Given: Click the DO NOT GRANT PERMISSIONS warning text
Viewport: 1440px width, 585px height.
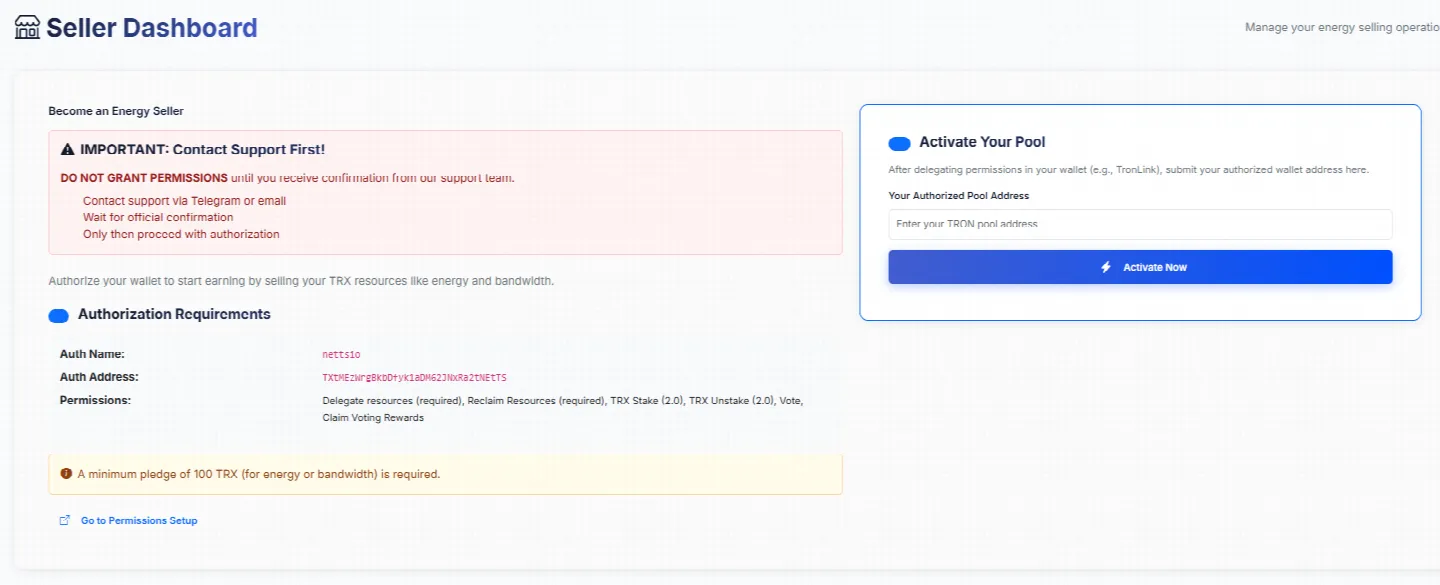Looking at the screenshot, I should point(144,178).
